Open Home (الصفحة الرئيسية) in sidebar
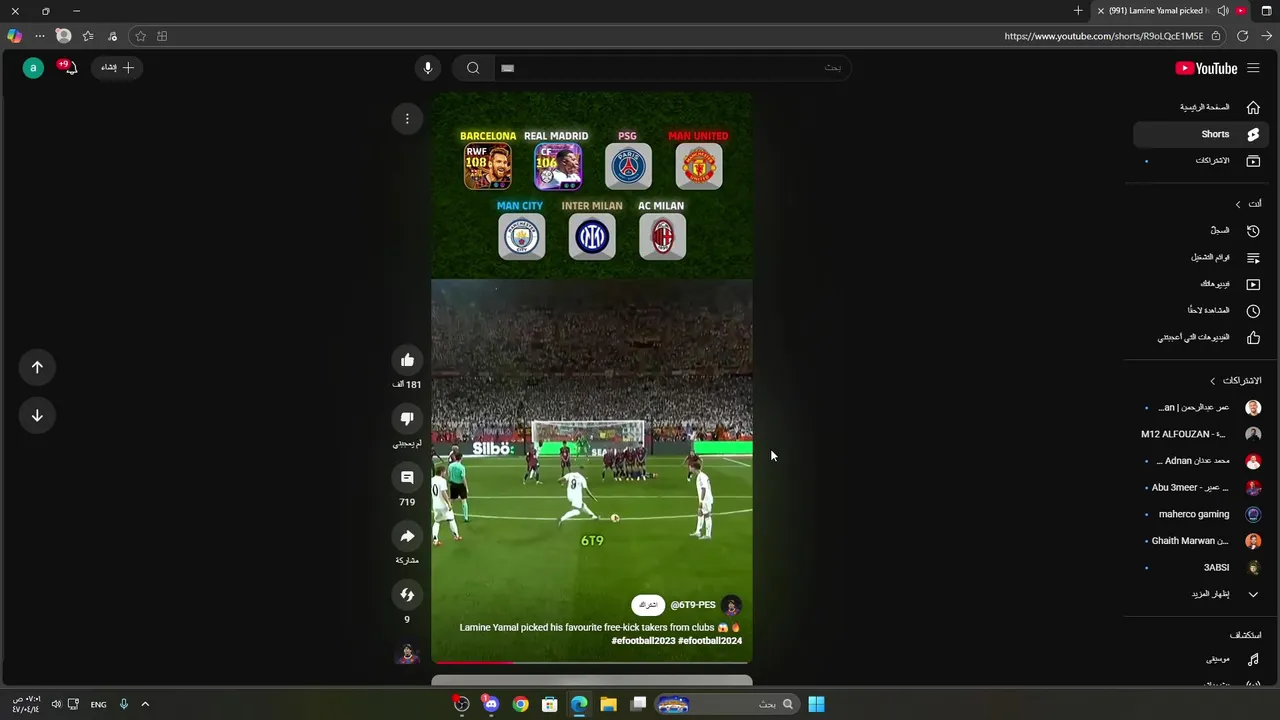The image size is (1280, 720). click(x=1200, y=107)
